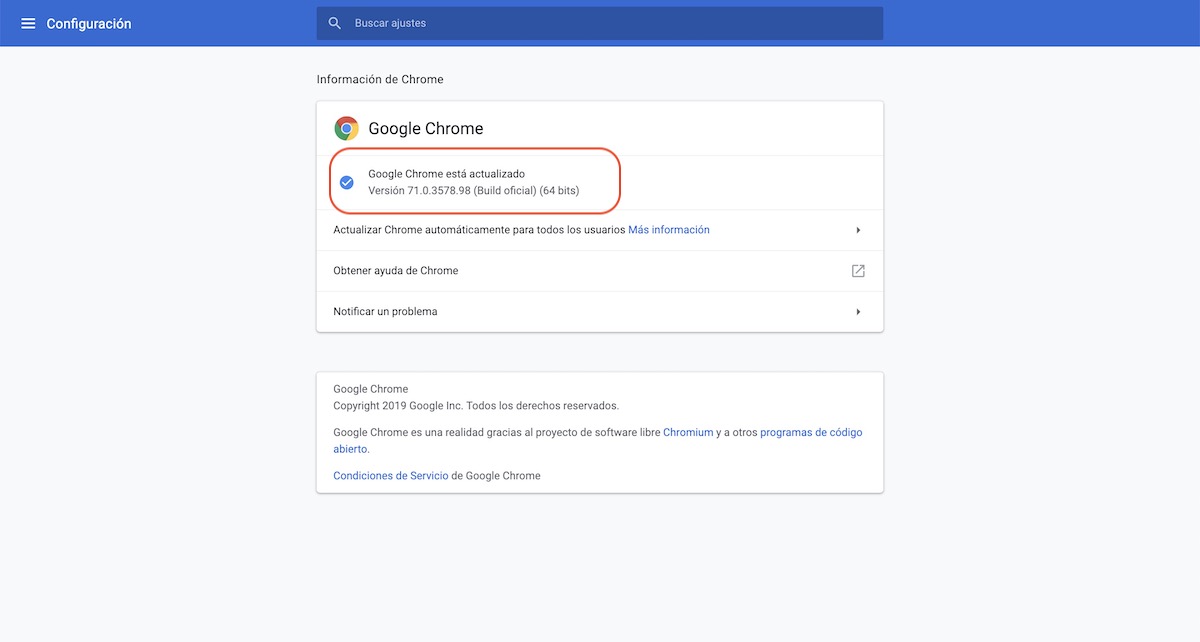Open the Más información link
1200x642 pixels.
pyautogui.click(x=668, y=230)
